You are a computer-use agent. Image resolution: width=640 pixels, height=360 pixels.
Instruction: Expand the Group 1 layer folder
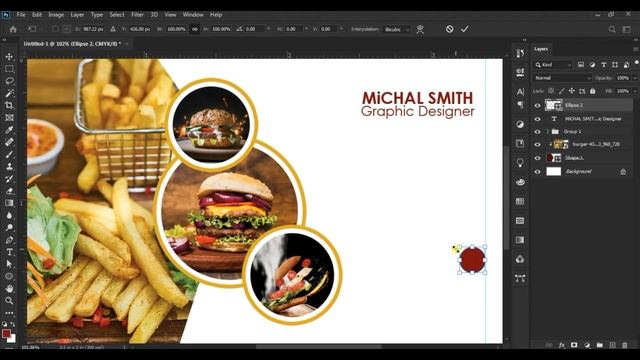548,131
